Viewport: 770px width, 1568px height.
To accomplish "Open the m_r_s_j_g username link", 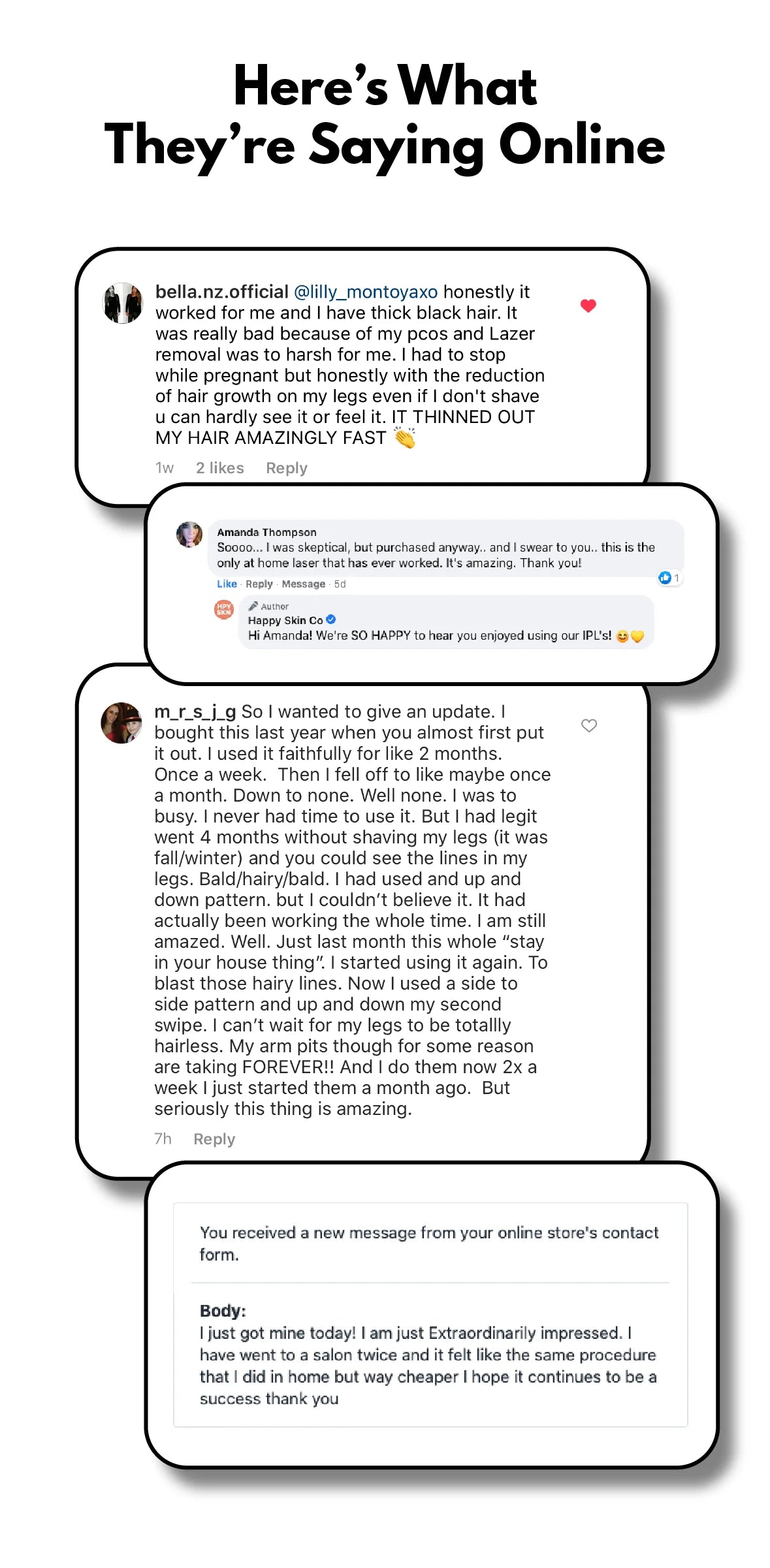I will 195,712.
